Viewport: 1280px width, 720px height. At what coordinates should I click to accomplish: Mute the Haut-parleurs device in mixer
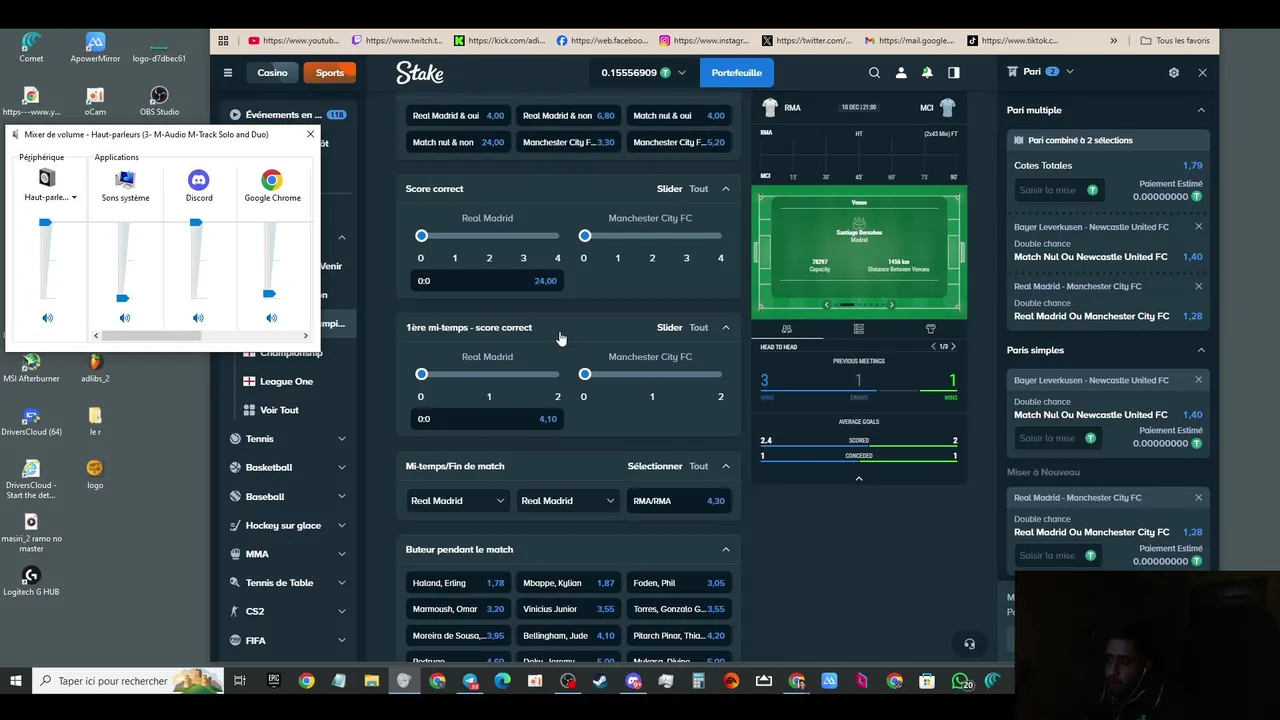tap(47, 318)
